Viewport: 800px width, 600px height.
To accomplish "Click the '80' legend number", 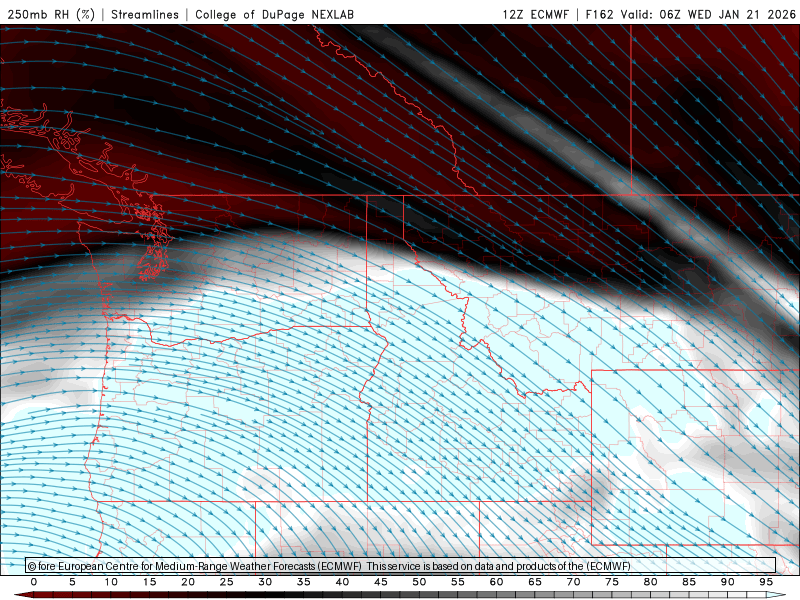I will [x=650, y=582].
